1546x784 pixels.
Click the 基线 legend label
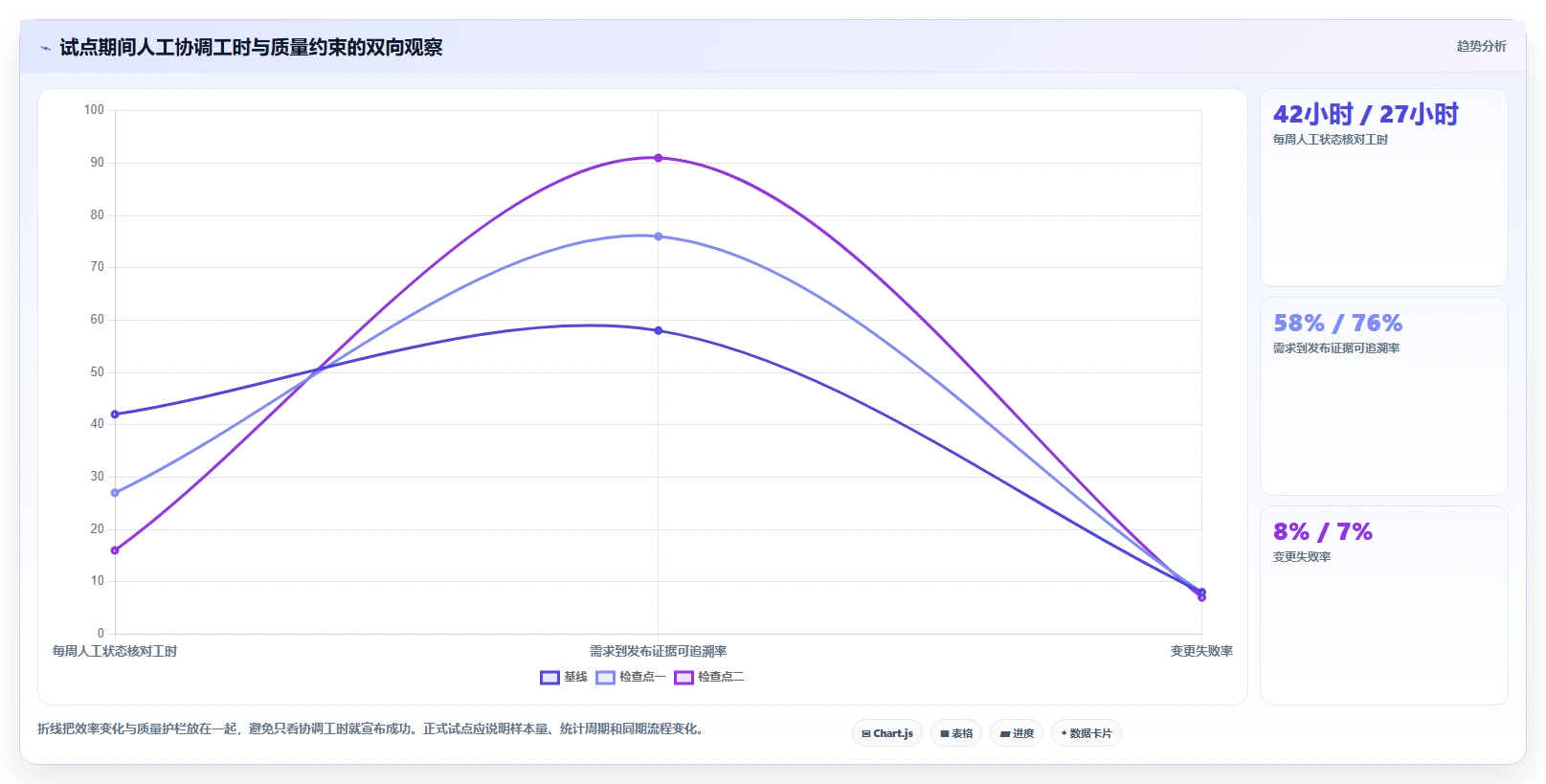pos(575,677)
